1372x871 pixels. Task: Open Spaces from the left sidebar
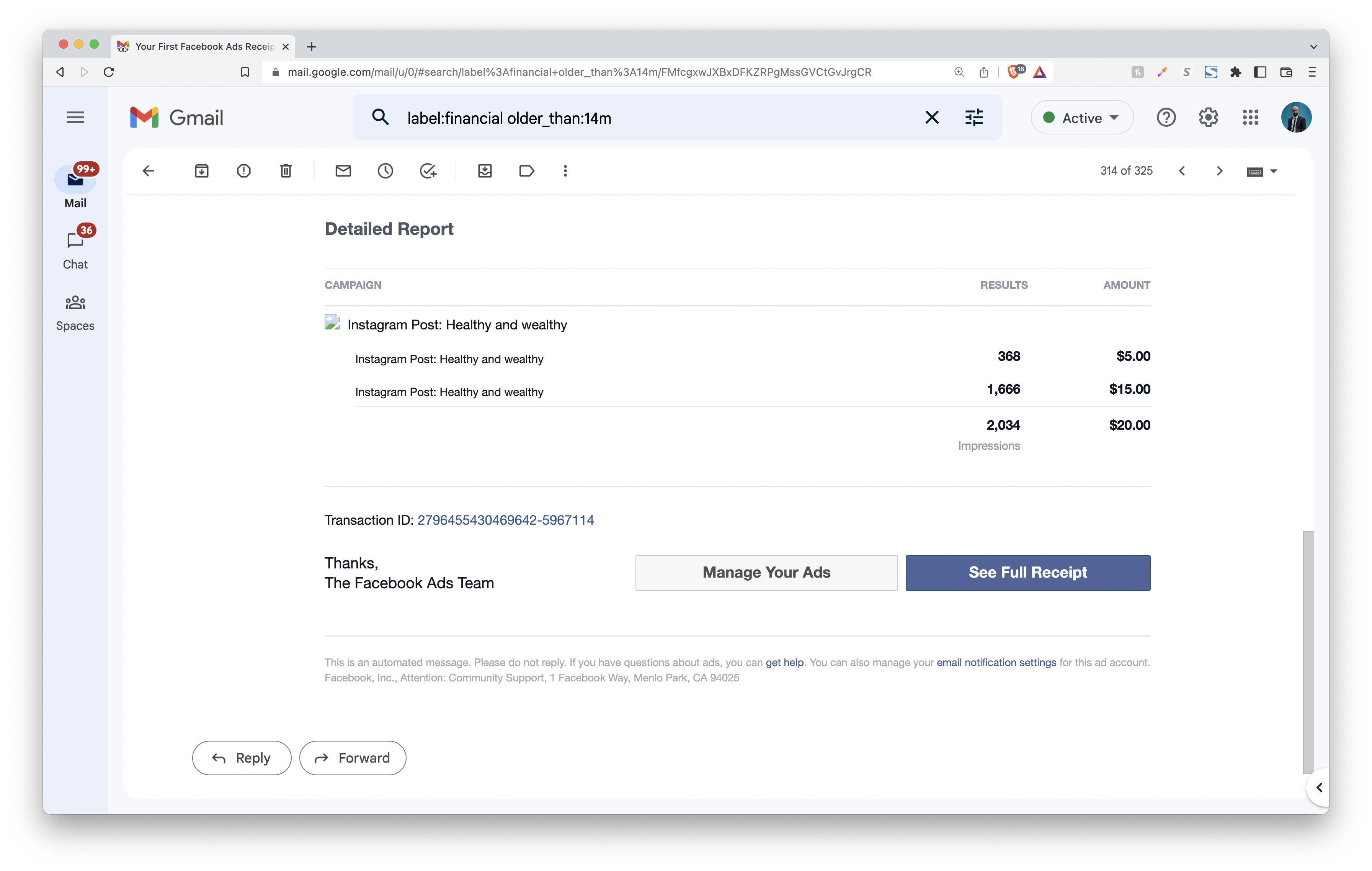click(75, 312)
